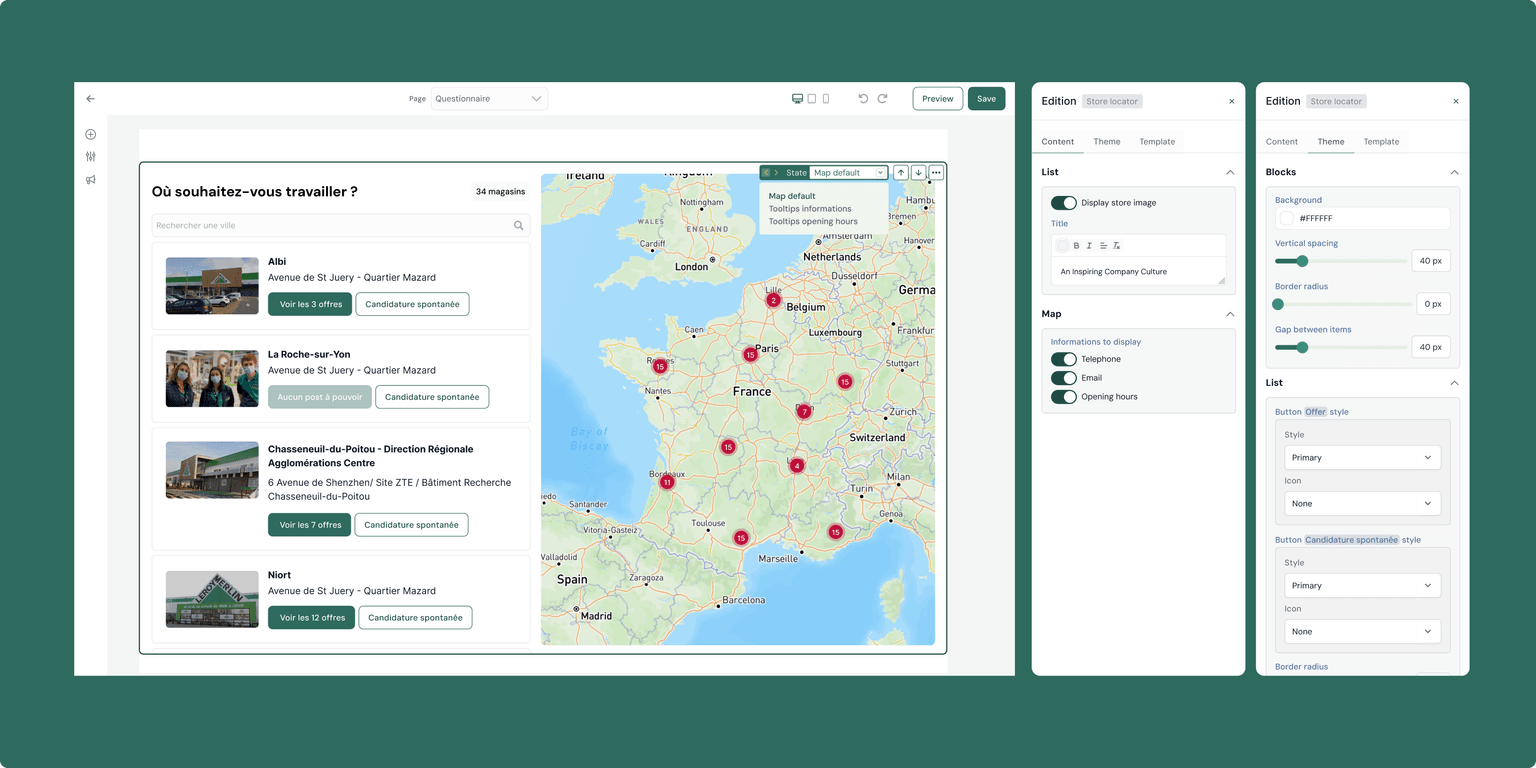This screenshot has width=1536, height=768.
Task: Disable the Opening hours toggle
Action: tap(1064, 397)
